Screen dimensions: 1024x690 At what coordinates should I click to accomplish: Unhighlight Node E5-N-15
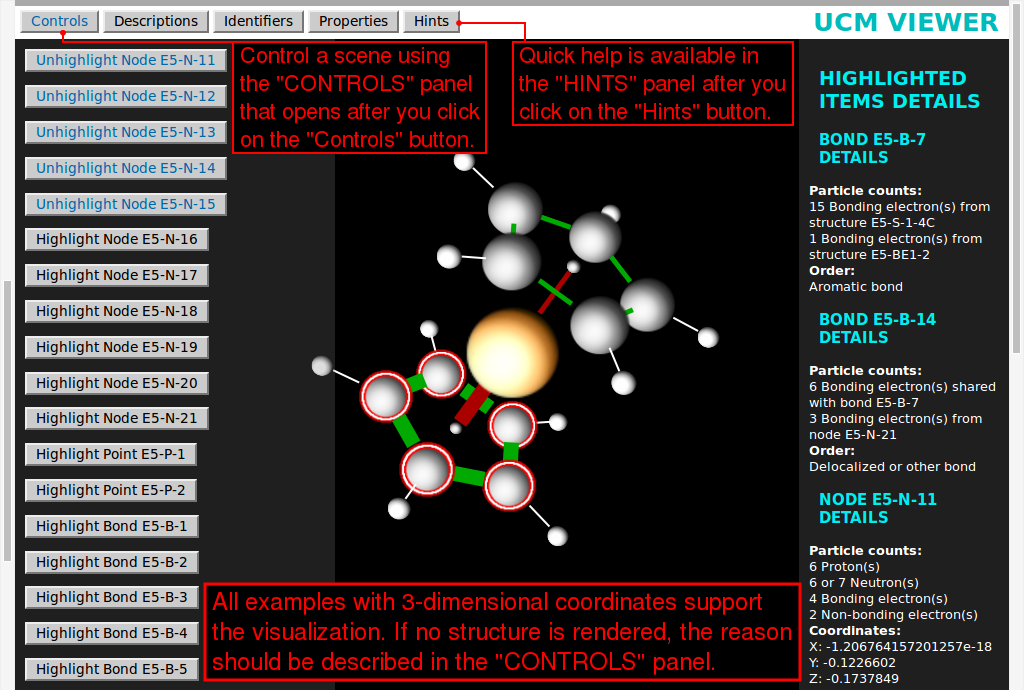[x=125, y=204]
